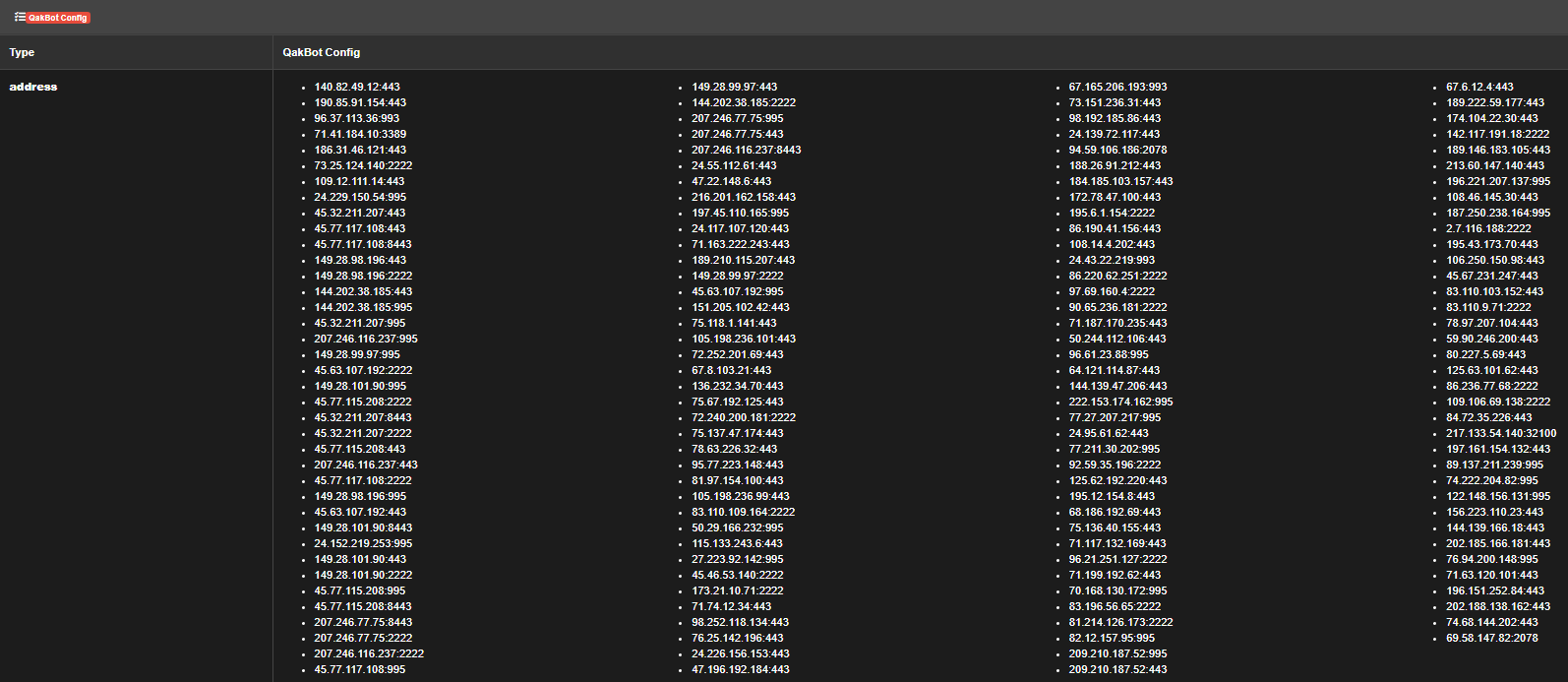Select address 74.222.204.82:995
This screenshot has height=682, width=1568.
click(x=1492, y=480)
